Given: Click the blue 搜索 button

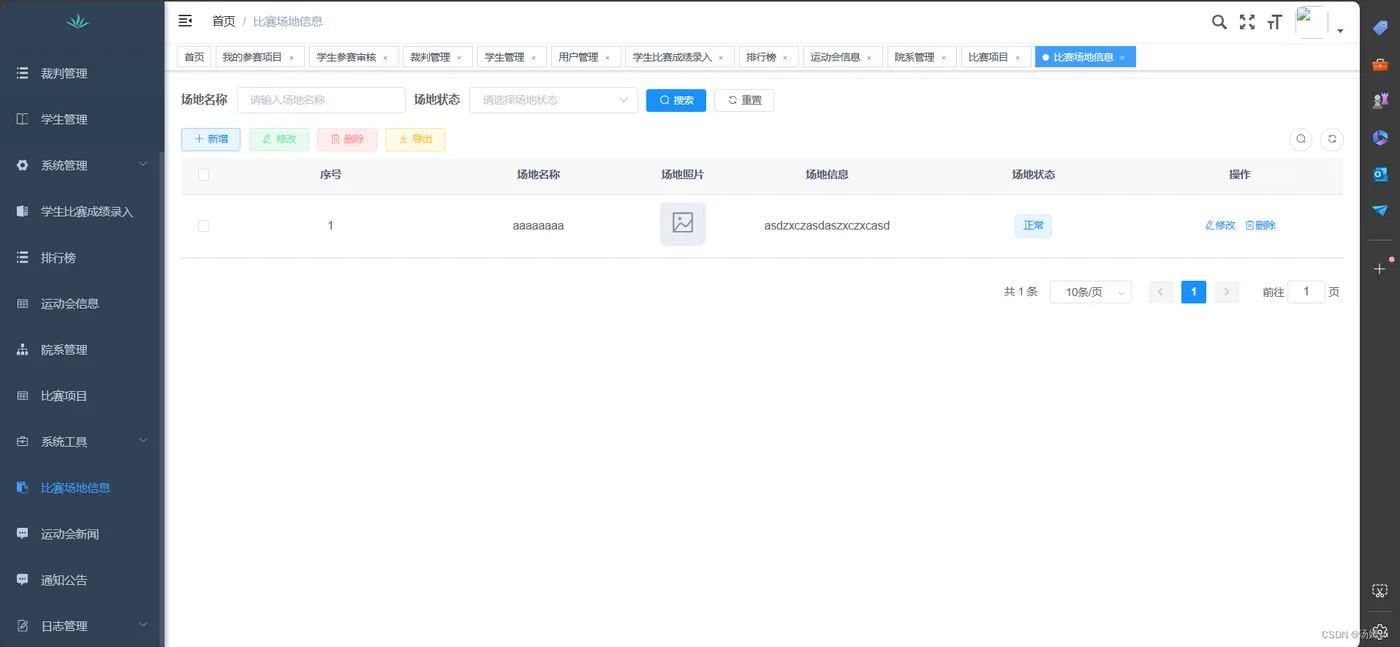Looking at the screenshot, I should (x=676, y=100).
